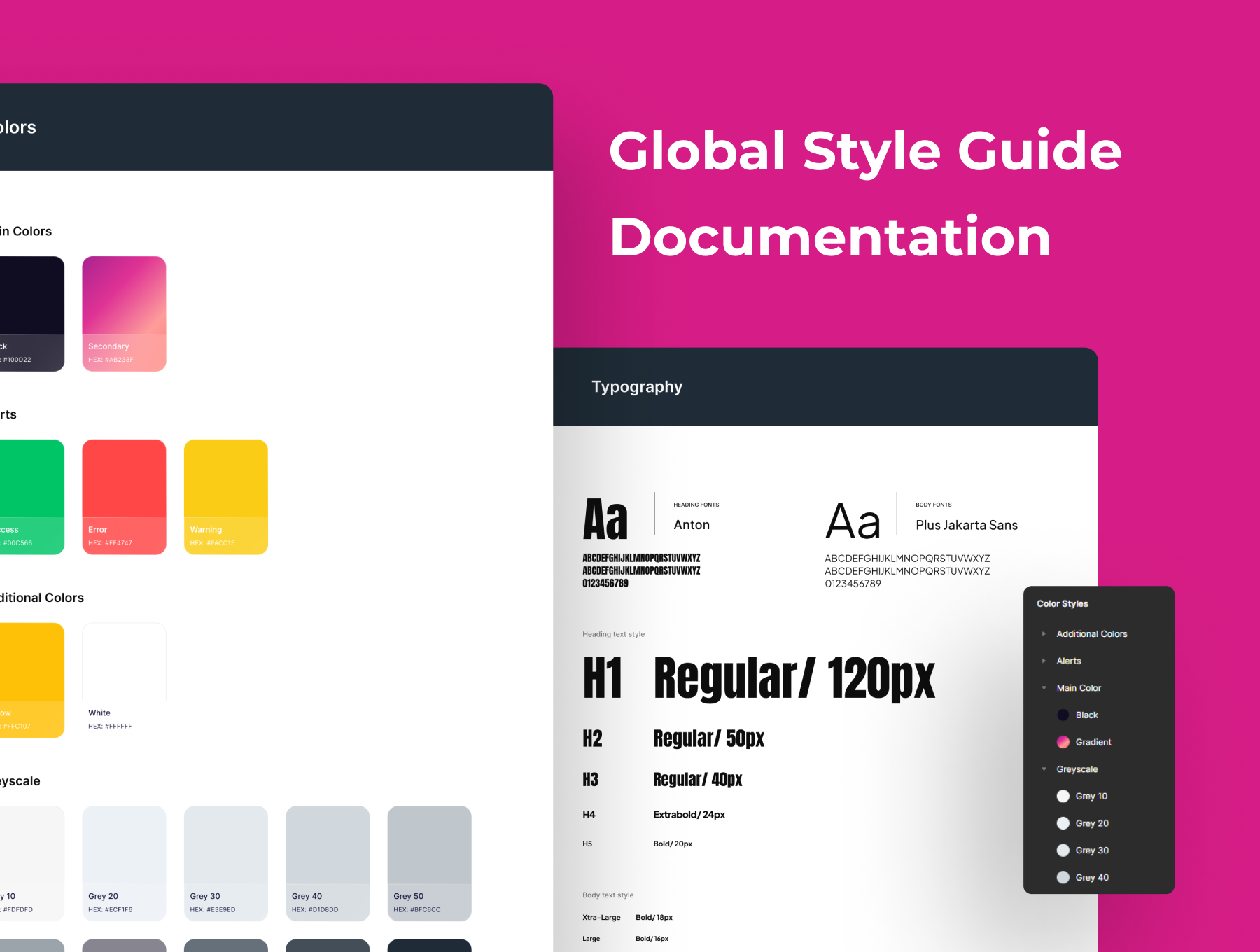This screenshot has height=952, width=1260.
Task: Select the Grey 40 style circle
Action: 1063,877
